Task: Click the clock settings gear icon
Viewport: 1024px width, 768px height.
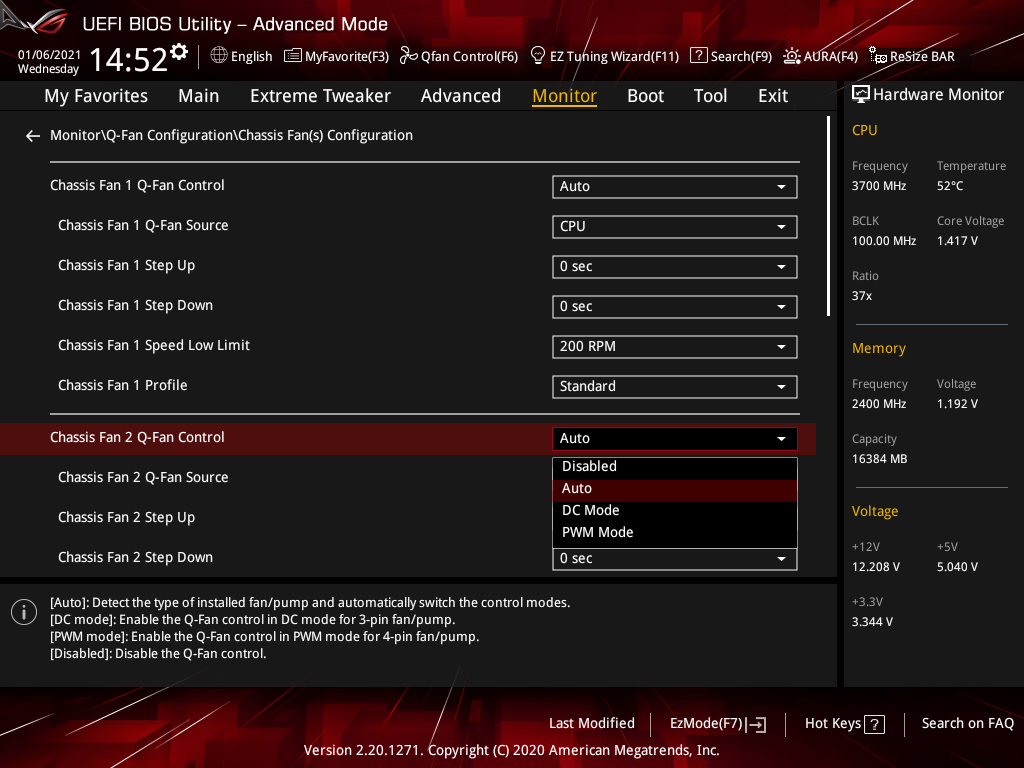Action: 179,52
